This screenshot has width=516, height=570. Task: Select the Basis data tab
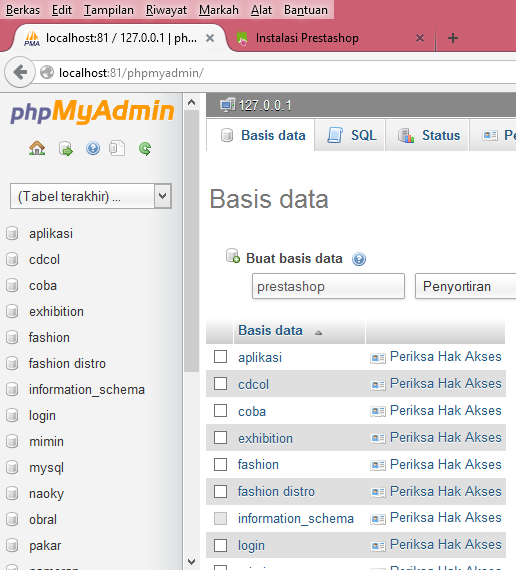(261, 135)
